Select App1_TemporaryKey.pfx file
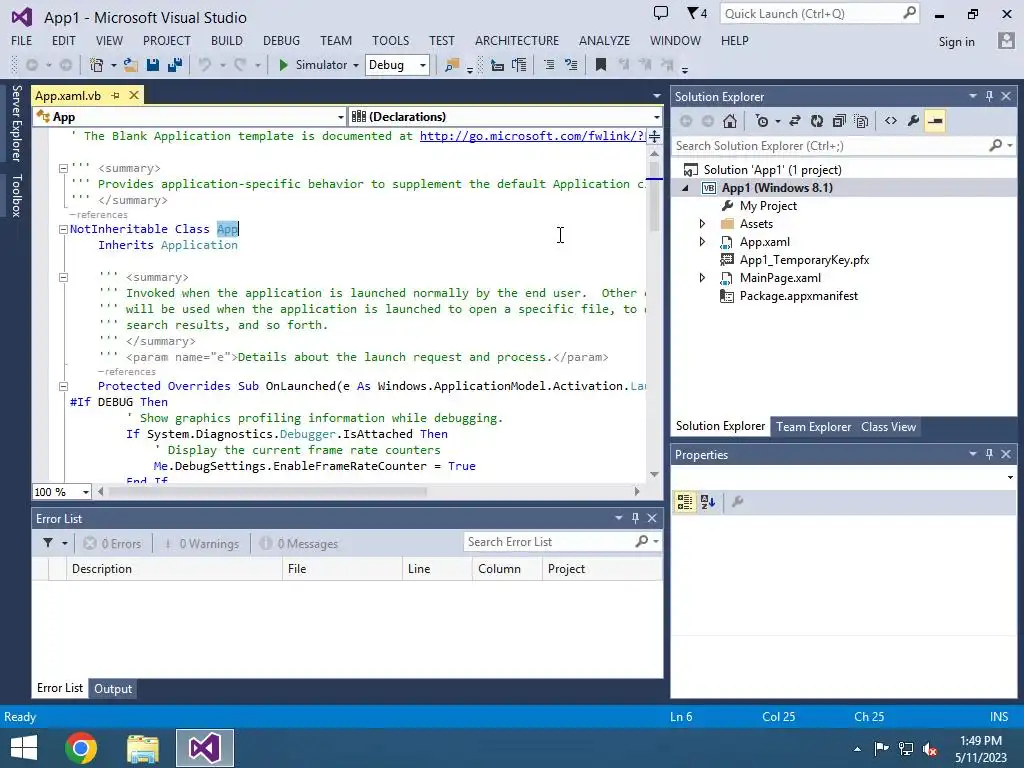The height and width of the screenshot is (768, 1024). 804,260
